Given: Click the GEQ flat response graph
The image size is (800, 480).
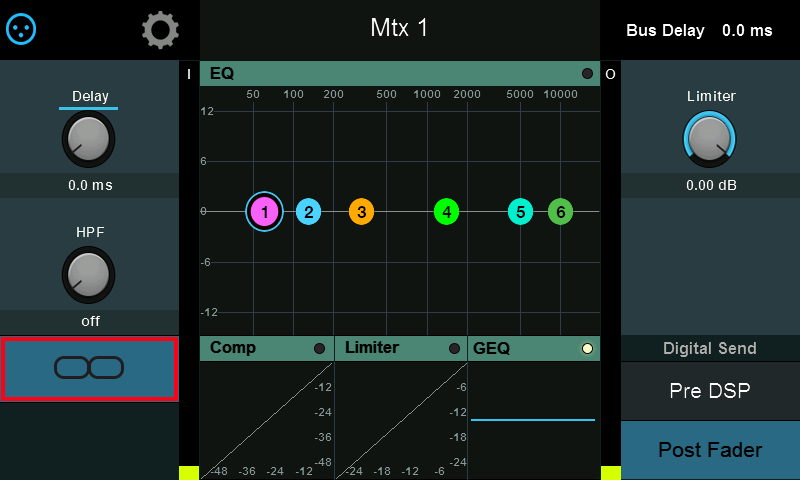Looking at the screenshot, I should tap(534, 421).
